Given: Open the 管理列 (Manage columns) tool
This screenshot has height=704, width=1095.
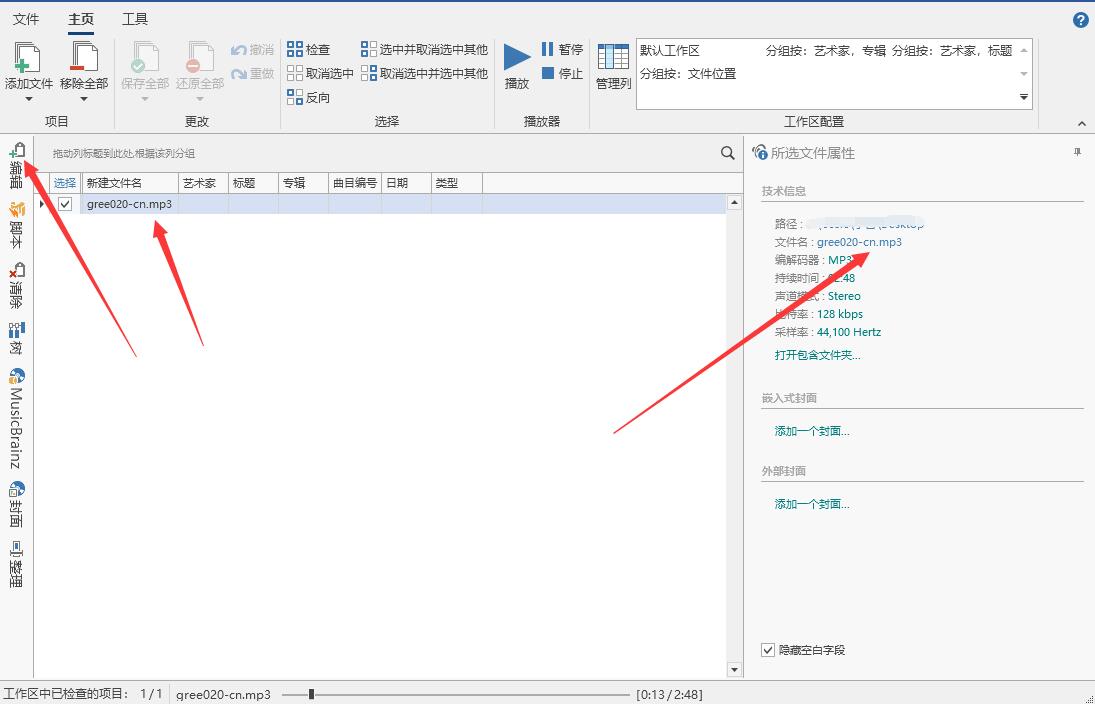Looking at the screenshot, I should 613,58.
